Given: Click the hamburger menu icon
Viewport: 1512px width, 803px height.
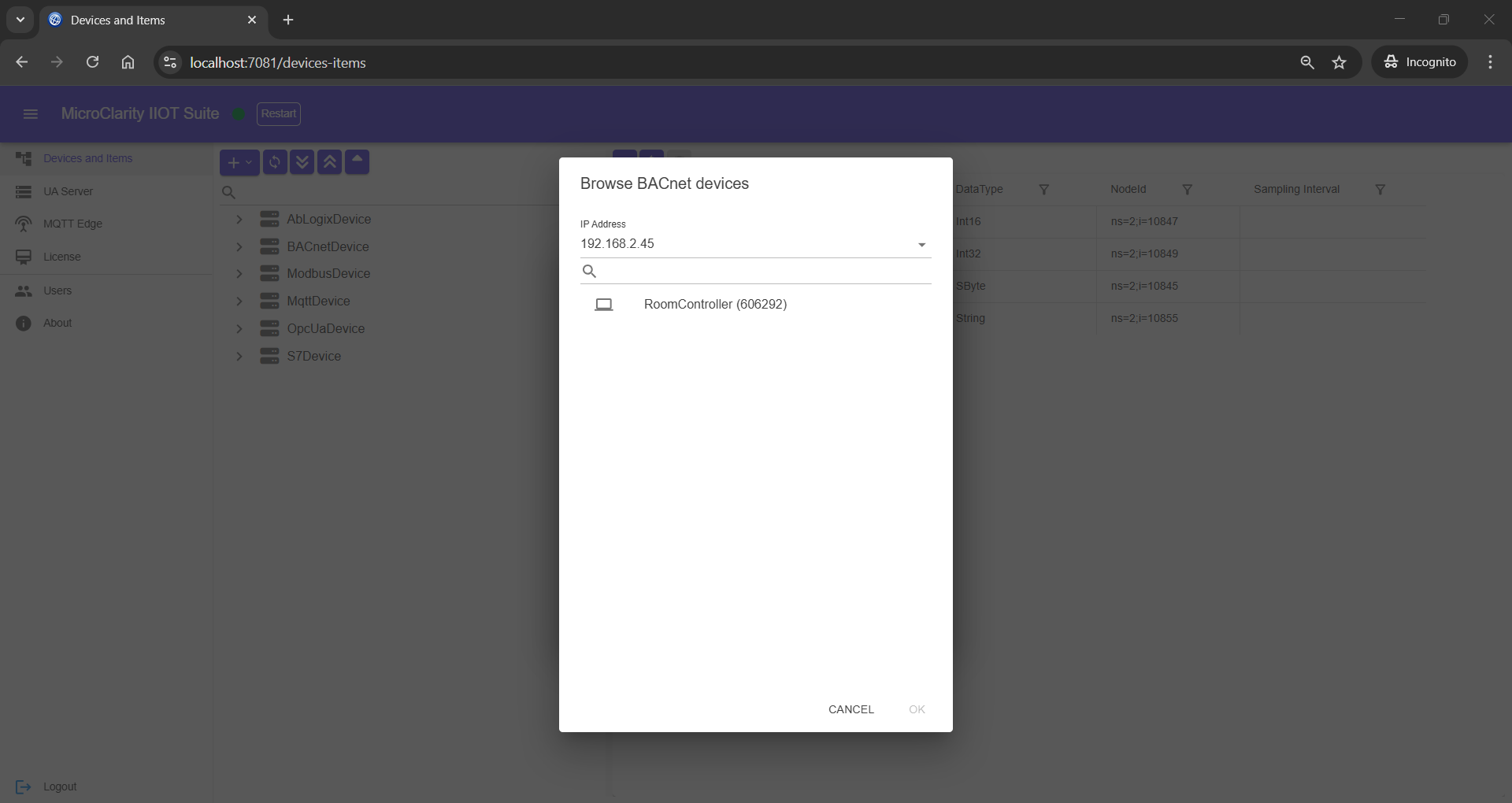Looking at the screenshot, I should pyautogui.click(x=31, y=114).
